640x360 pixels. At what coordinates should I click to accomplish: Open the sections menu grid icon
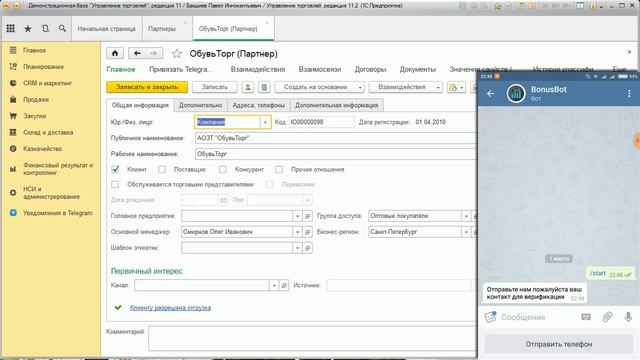coord(11,28)
